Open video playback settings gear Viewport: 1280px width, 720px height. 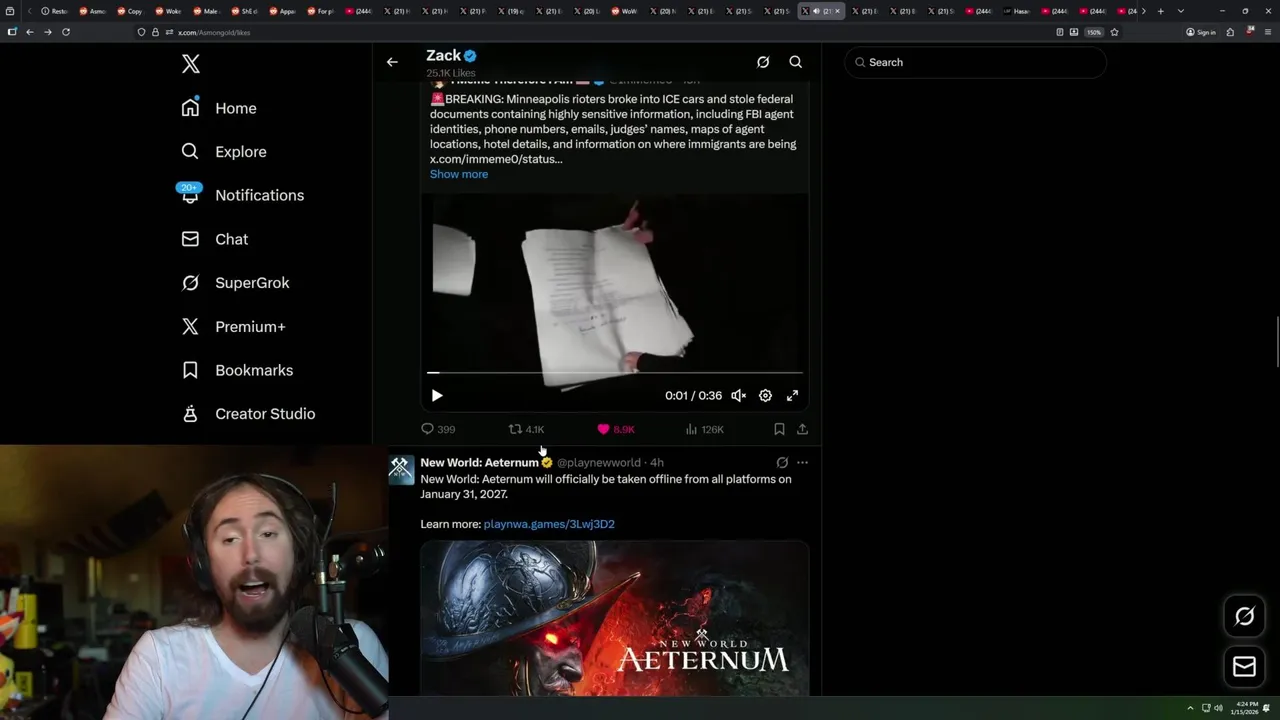765,396
